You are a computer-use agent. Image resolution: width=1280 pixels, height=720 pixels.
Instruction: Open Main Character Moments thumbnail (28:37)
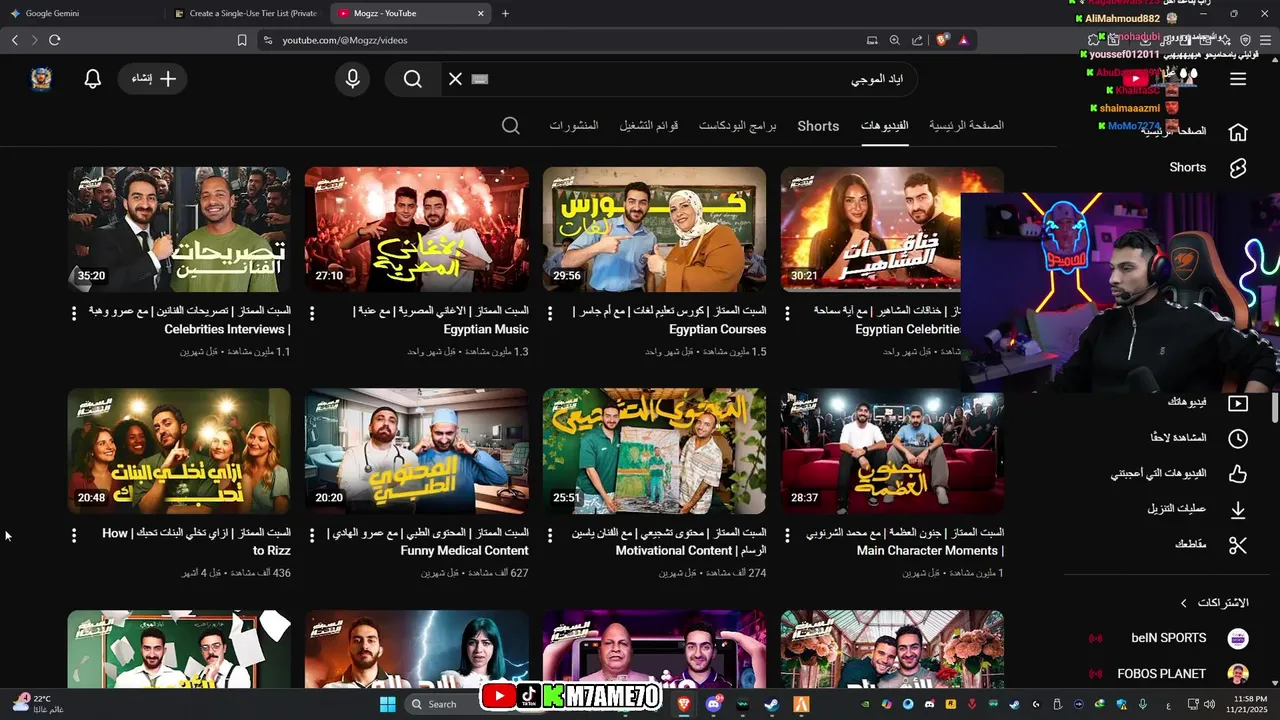tap(892, 451)
